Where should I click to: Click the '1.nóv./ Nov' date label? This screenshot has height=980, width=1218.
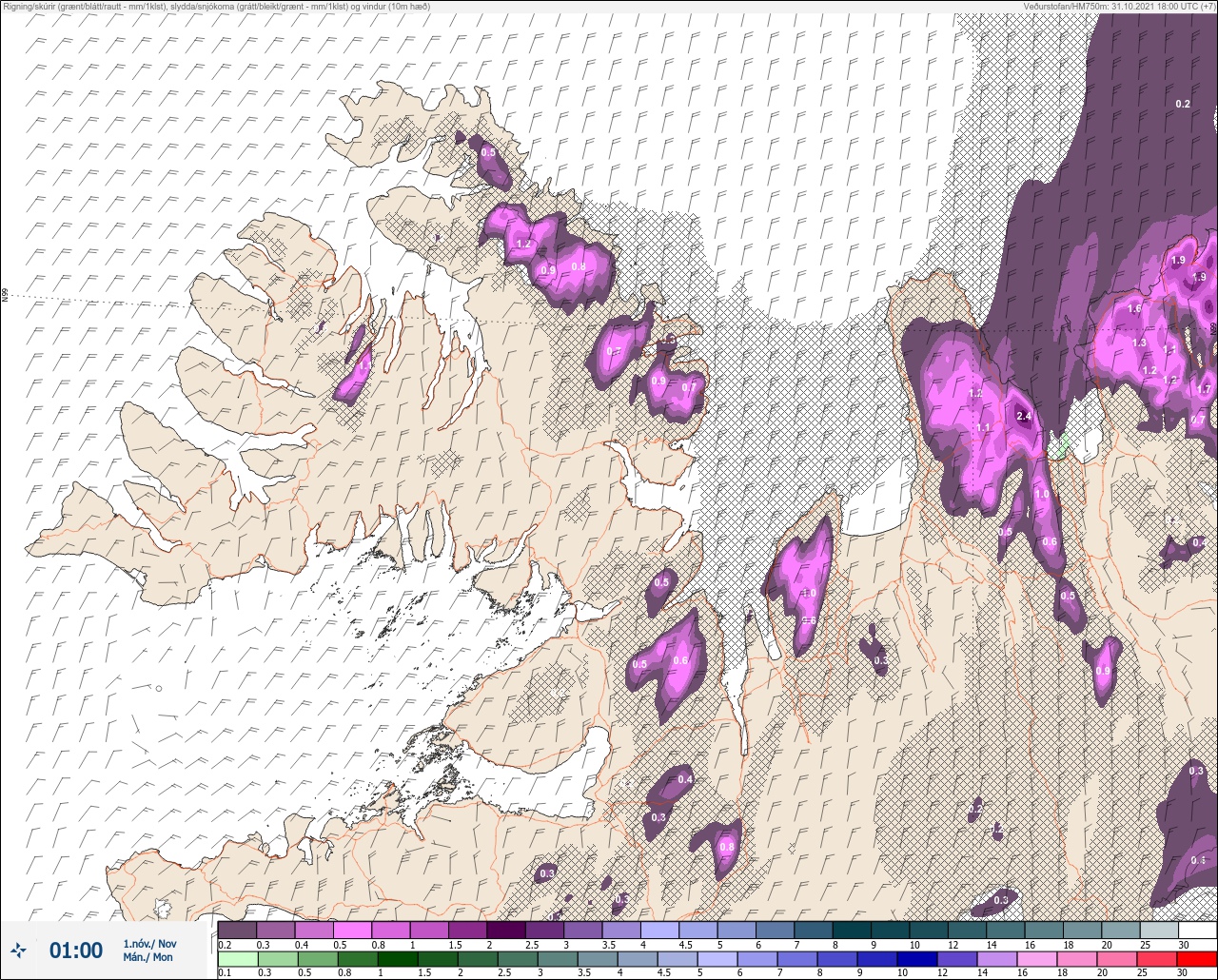(x=149, y=944)
